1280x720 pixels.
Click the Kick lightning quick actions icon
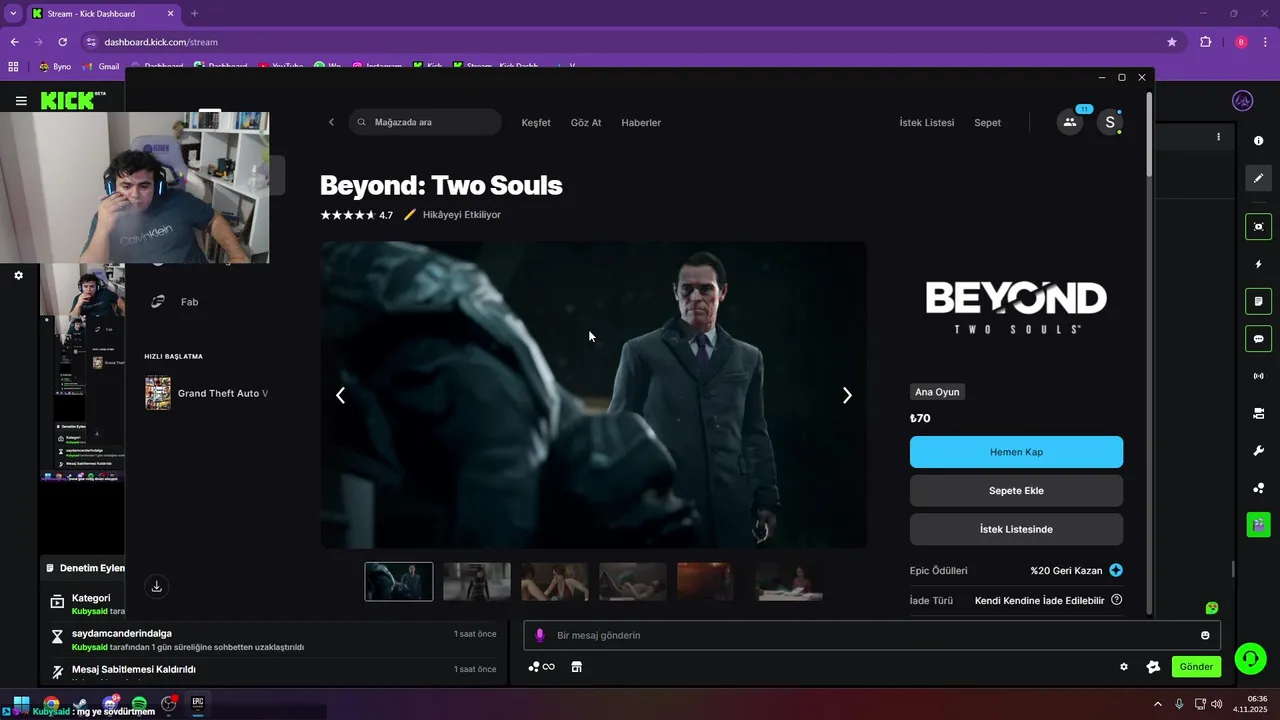1258,264
